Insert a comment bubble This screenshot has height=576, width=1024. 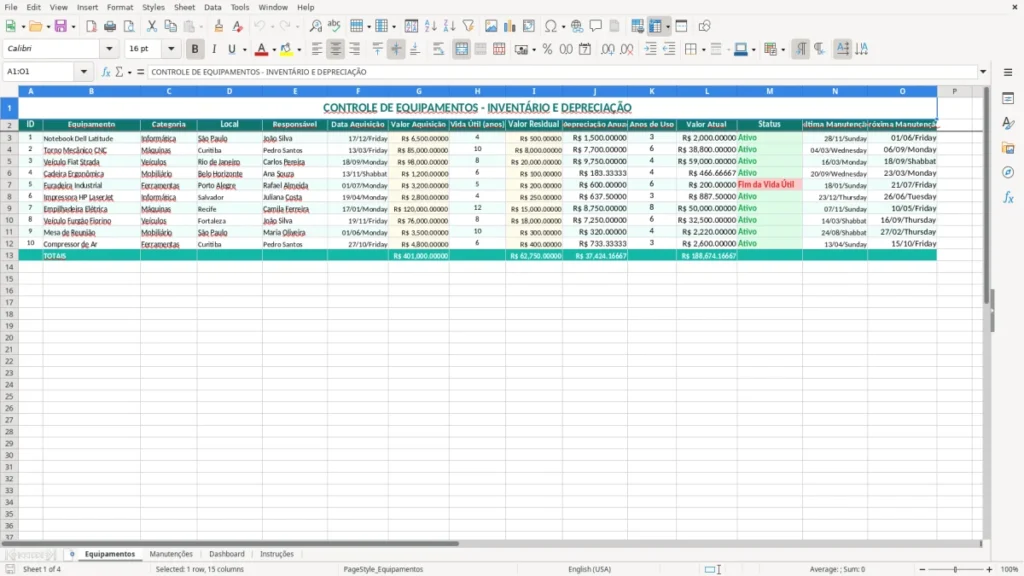tap(596, 26)
